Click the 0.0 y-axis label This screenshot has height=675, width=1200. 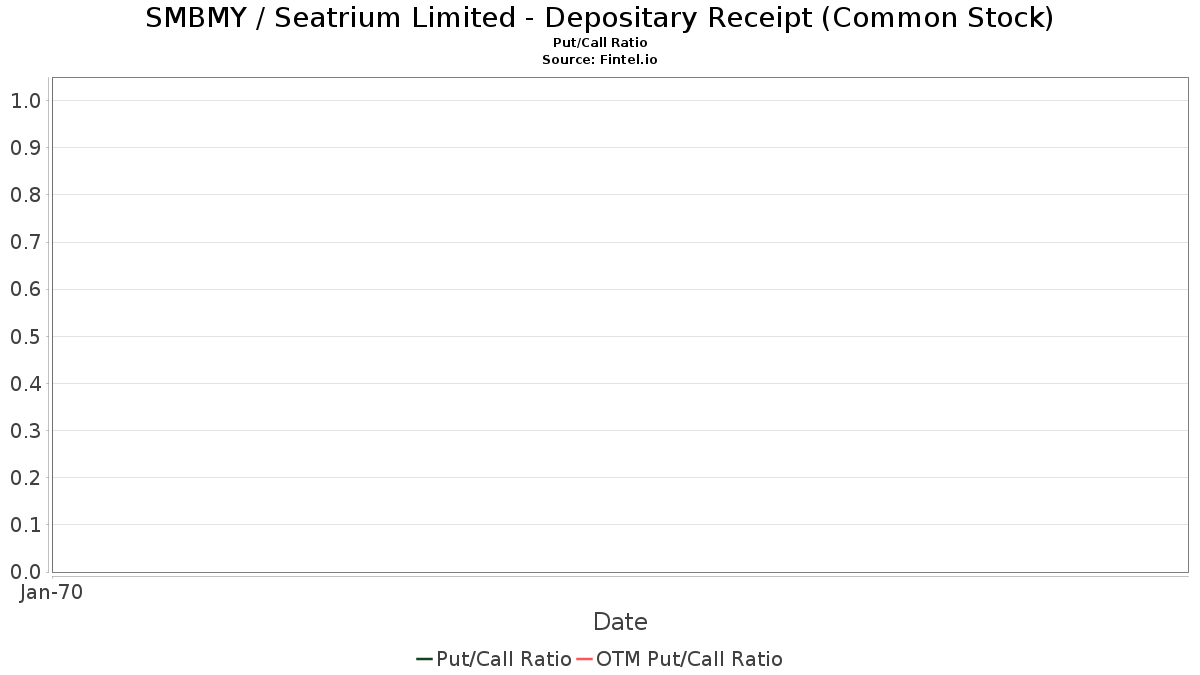point(26,572)
